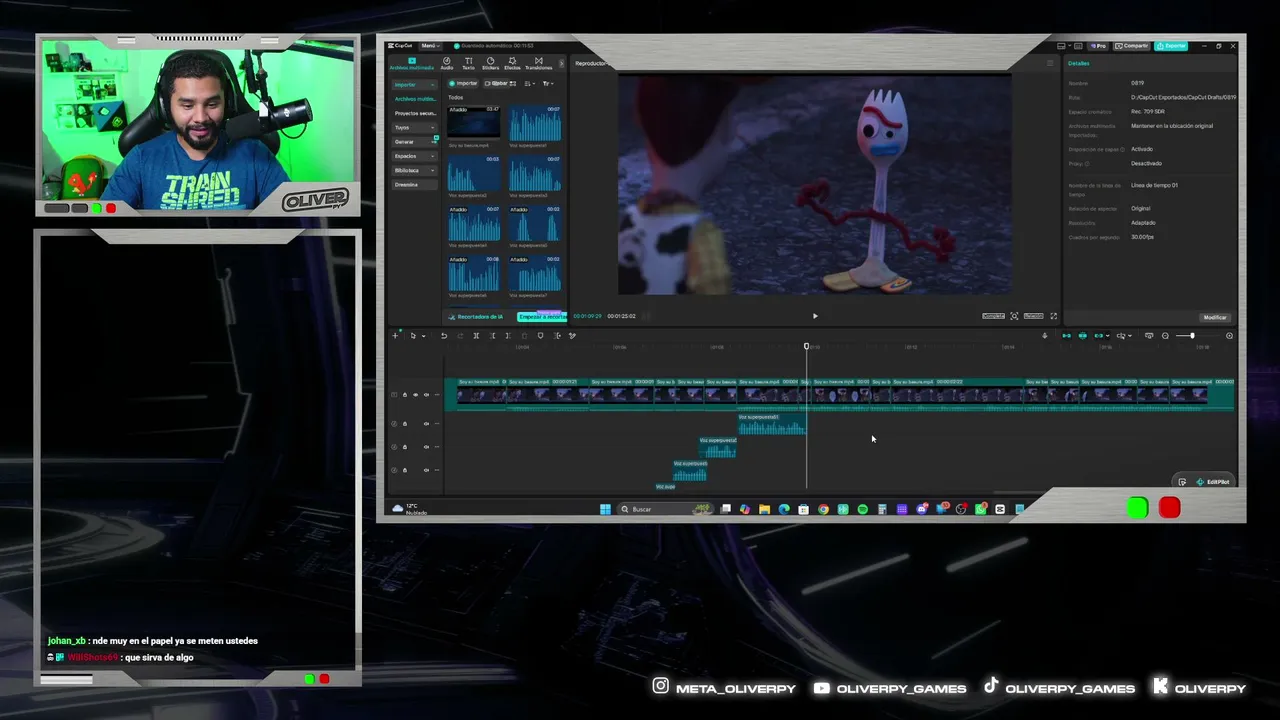The image size is (1280, 720).
Task: Play the preview video
Action: click(x=815, y=316)
